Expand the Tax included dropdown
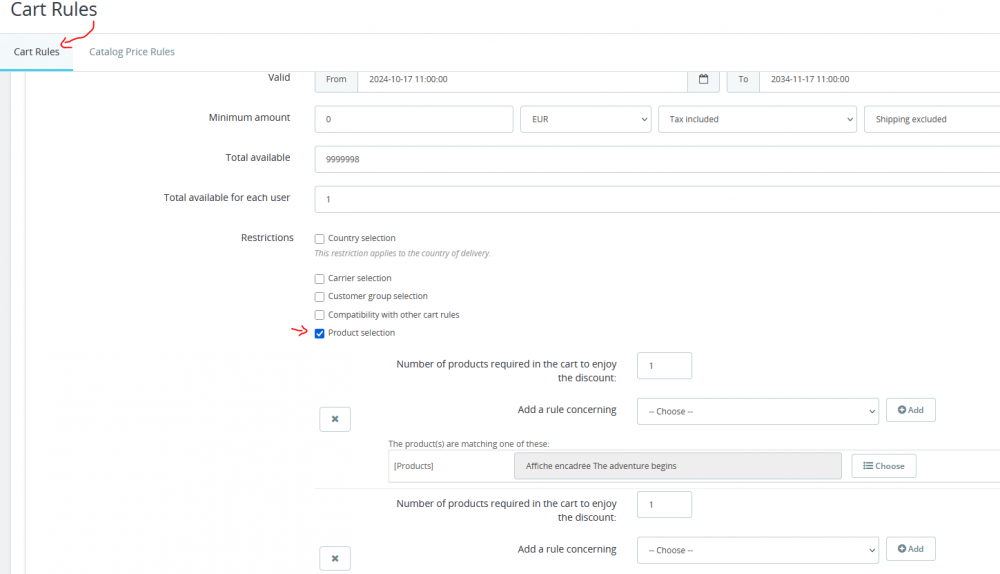The height and width of the screenshot is (574, 1000). tap(757, 119)
